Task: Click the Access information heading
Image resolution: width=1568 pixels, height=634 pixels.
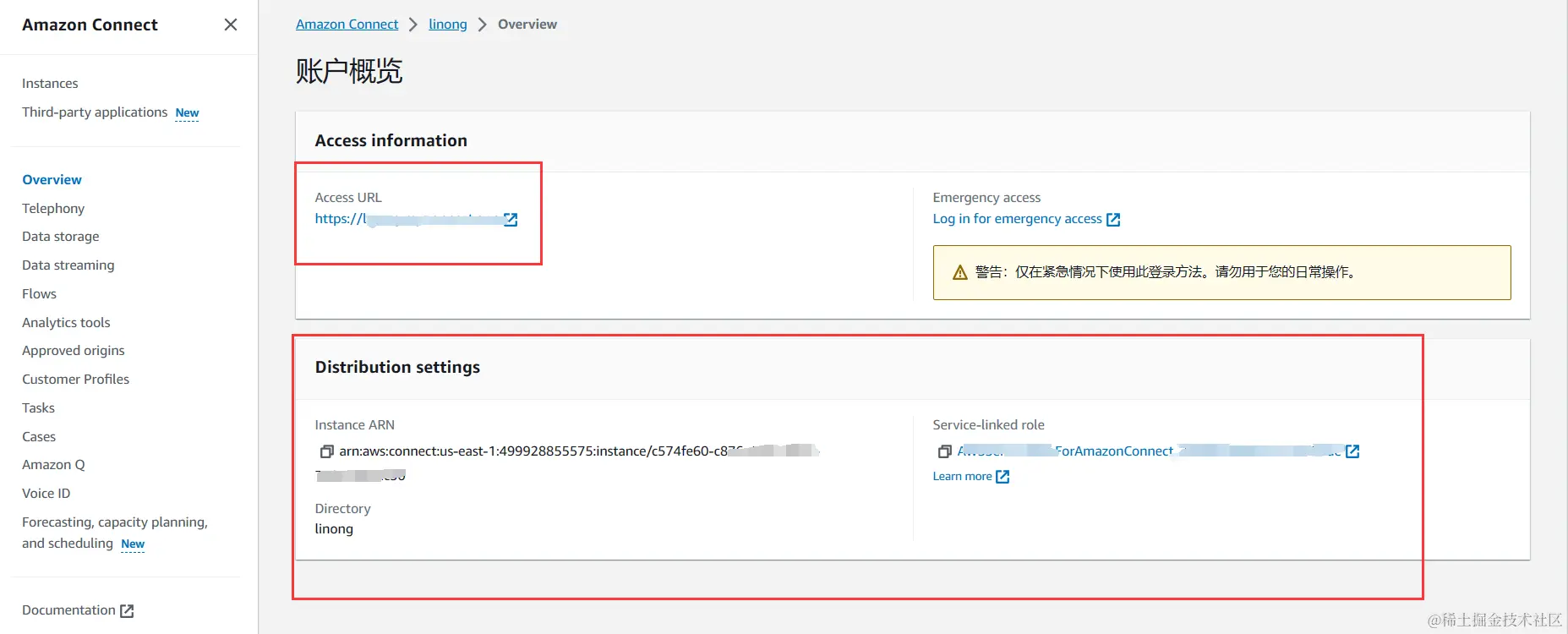Action: pyautogui.click(x=391, y=140)
